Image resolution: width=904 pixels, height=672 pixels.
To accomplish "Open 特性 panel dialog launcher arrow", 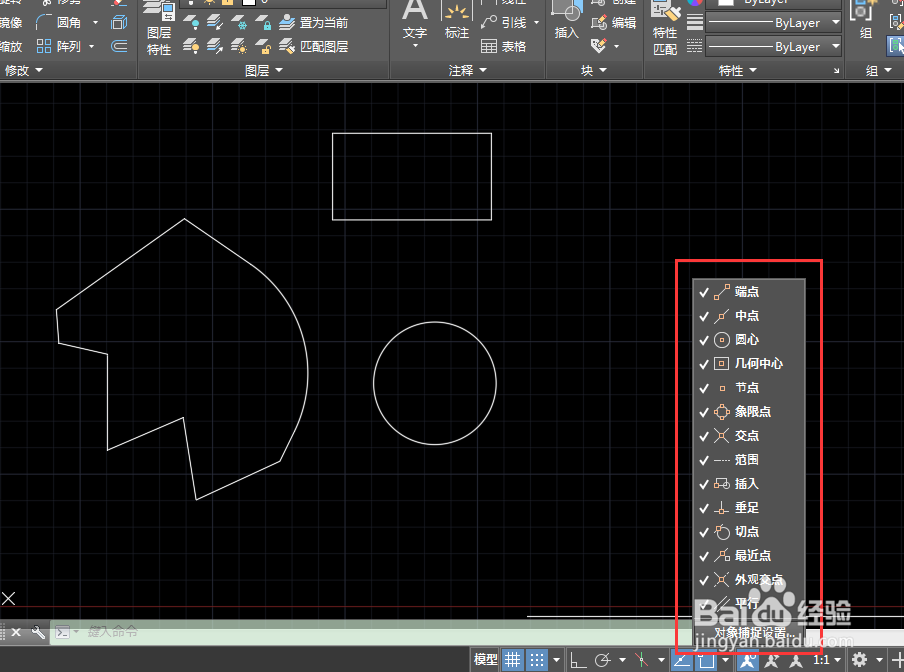I will pyautogui.click(x=837, y=70).
